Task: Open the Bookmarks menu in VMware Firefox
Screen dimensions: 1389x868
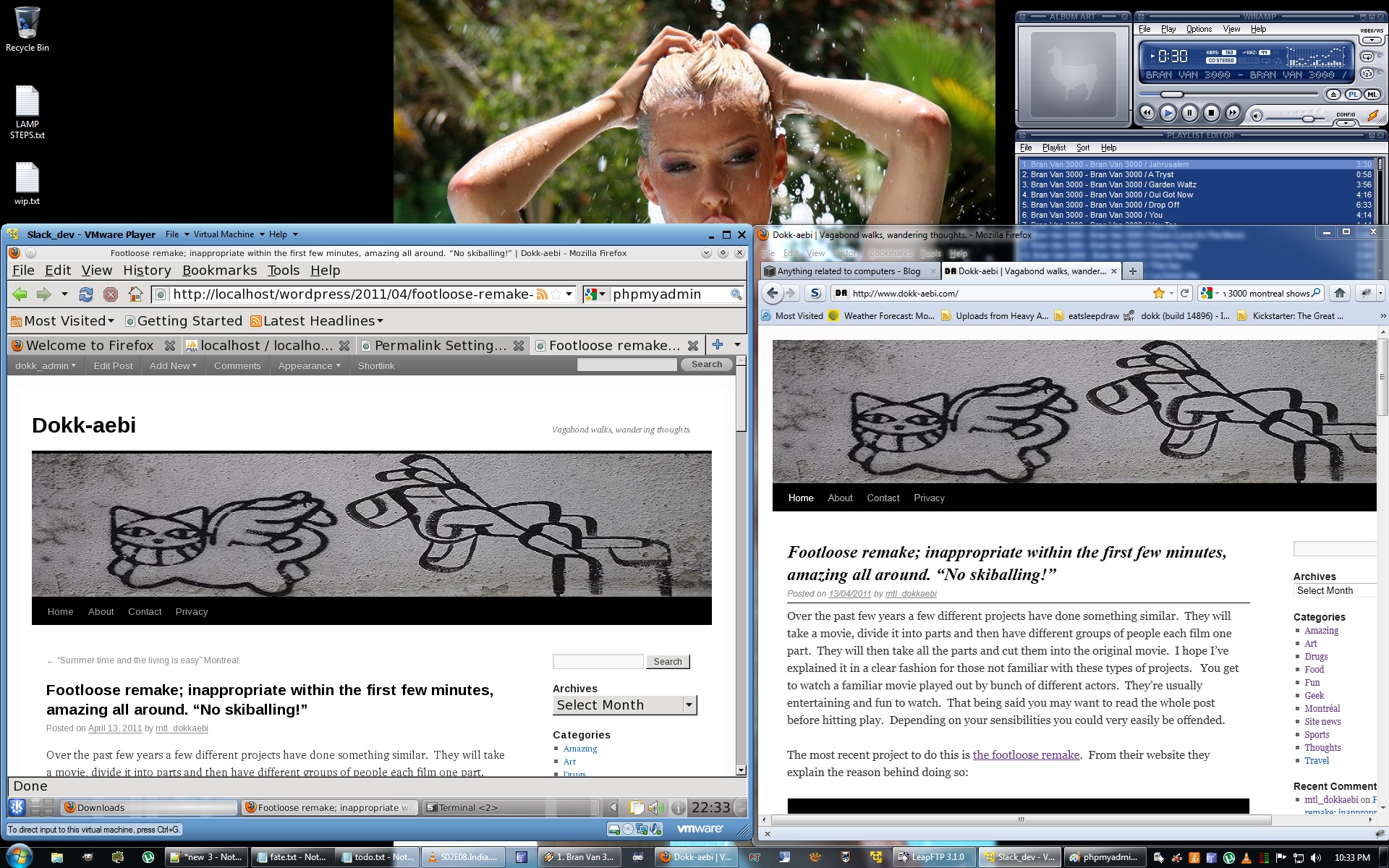Action: click(219, 271)
